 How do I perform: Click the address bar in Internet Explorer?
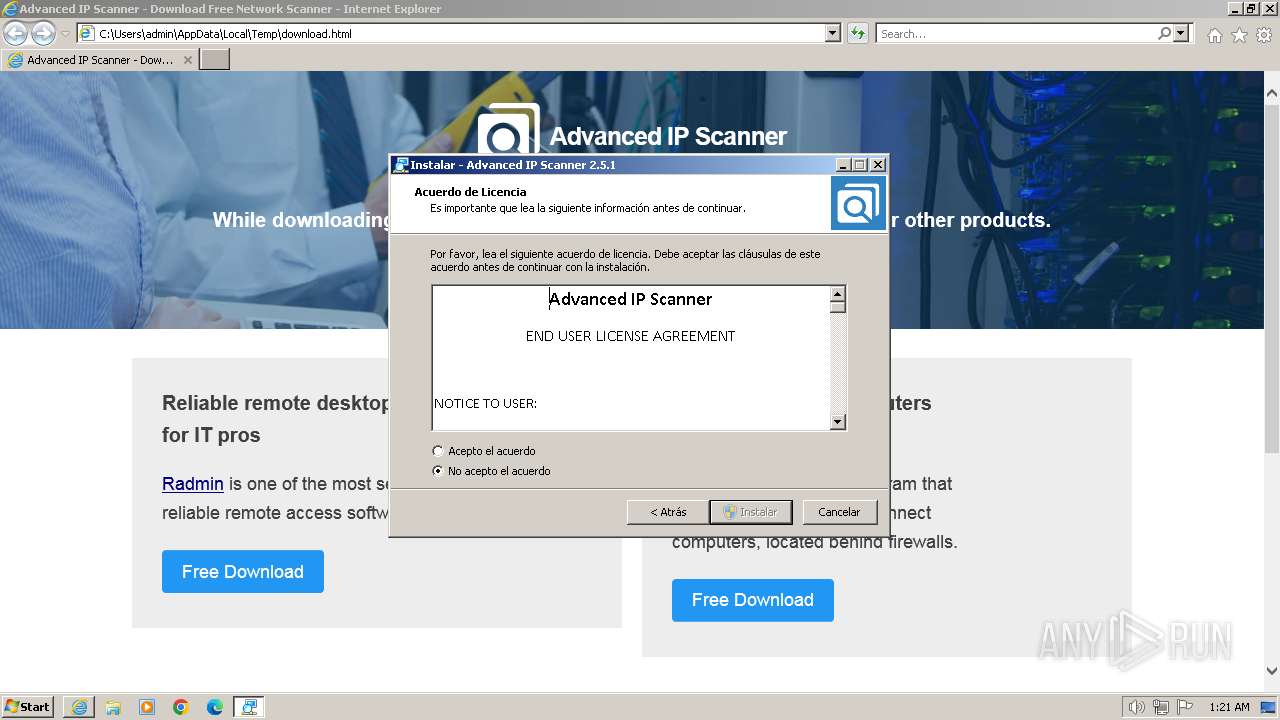tap(458, 34)
